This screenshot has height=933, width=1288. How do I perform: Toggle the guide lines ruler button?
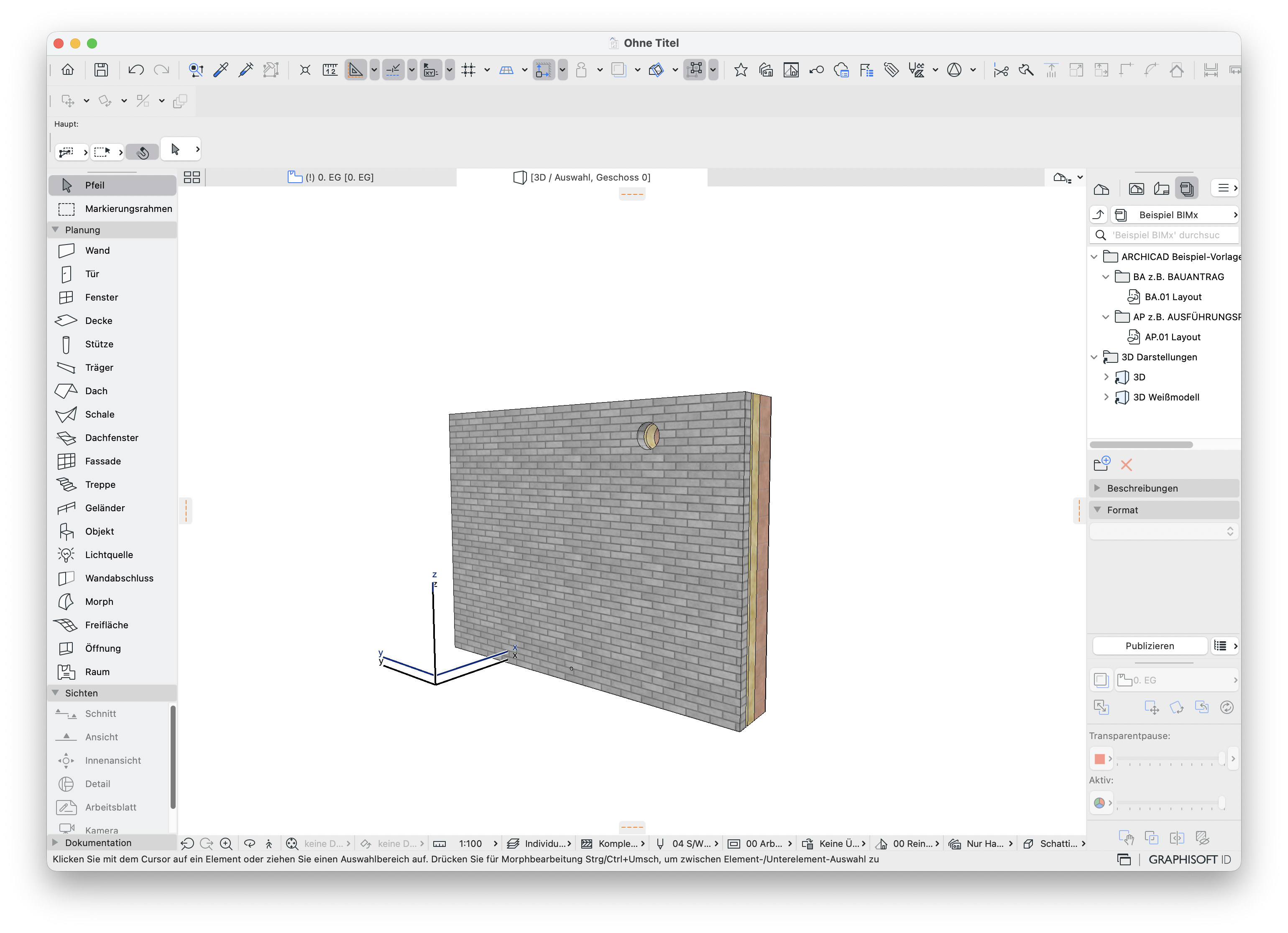pos(355,70)
